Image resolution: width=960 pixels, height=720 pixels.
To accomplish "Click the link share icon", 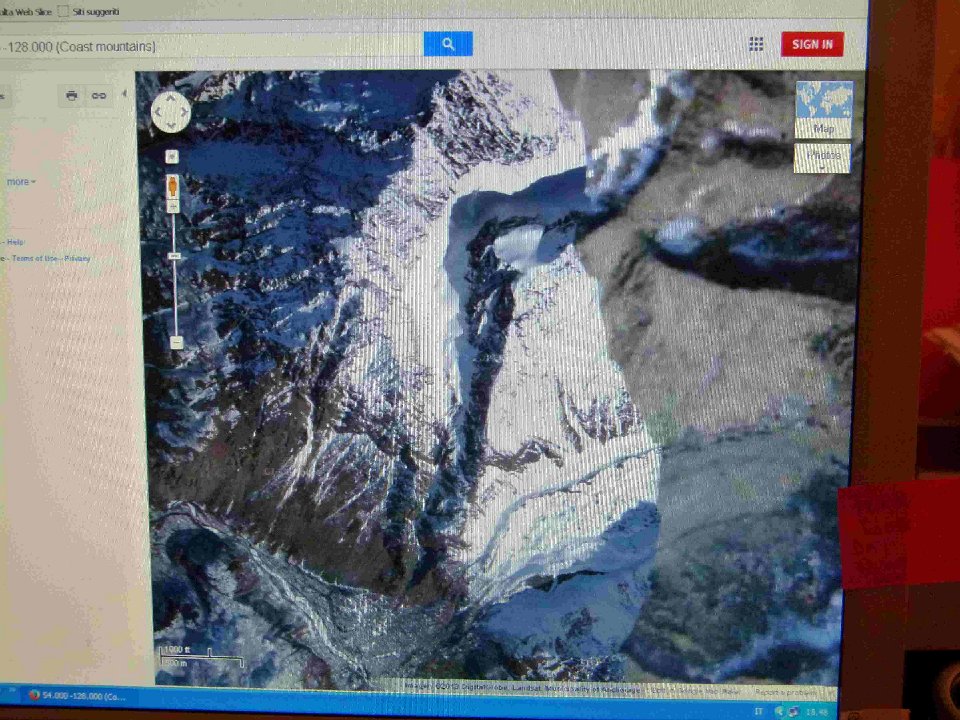I will (99, 96).
